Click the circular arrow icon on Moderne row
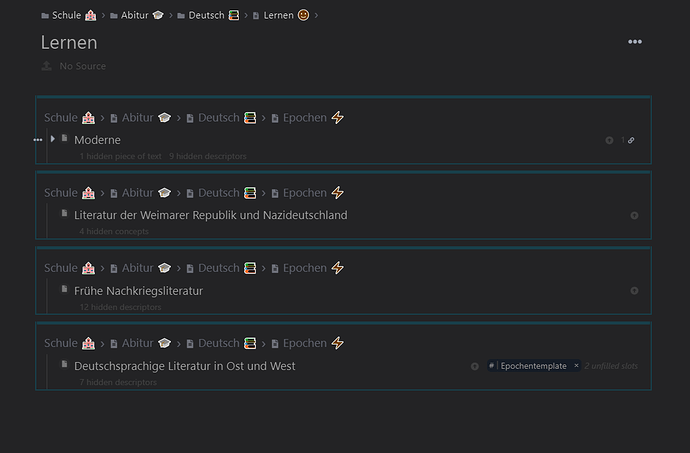 tap(609, 140)
